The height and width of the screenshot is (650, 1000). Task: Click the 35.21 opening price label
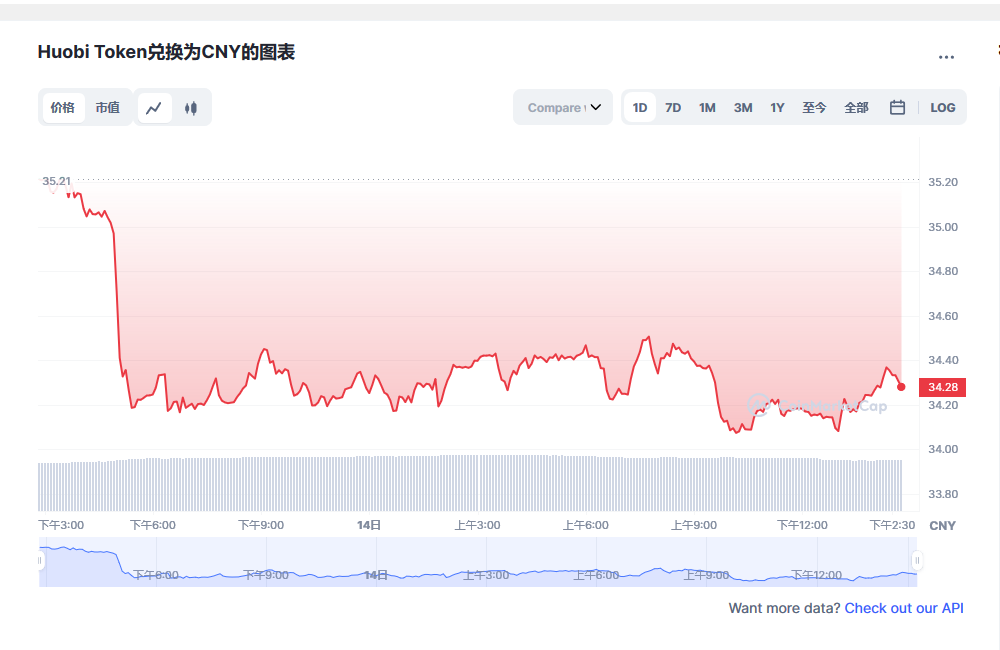coord(57,181)
